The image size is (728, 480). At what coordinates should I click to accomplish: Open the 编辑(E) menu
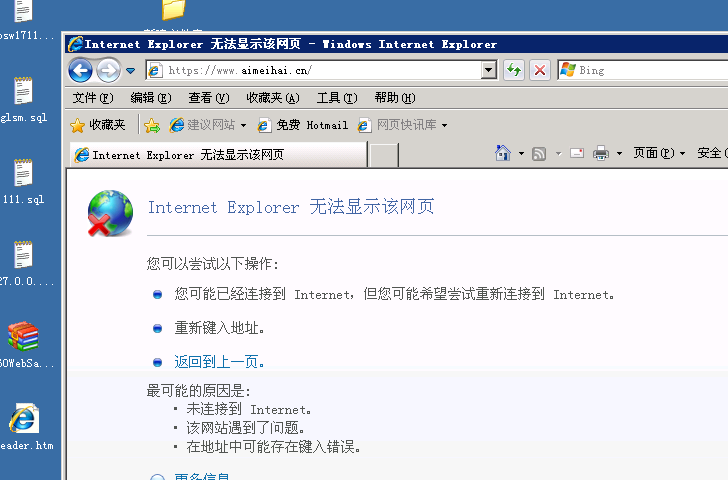point(151,98)
